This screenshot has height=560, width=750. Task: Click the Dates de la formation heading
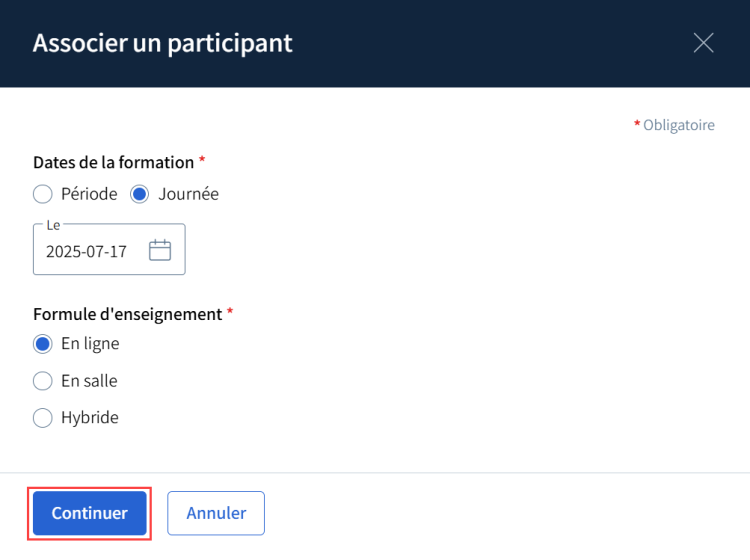(x=113, y=163)
